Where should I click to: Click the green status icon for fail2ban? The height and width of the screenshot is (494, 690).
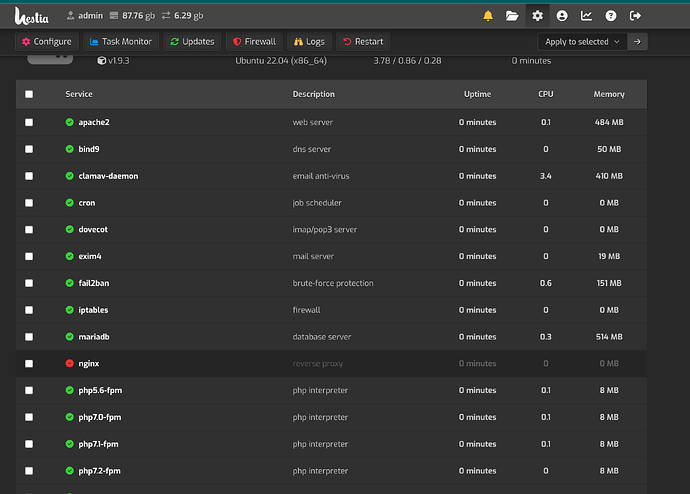click(x=70, y=283)
